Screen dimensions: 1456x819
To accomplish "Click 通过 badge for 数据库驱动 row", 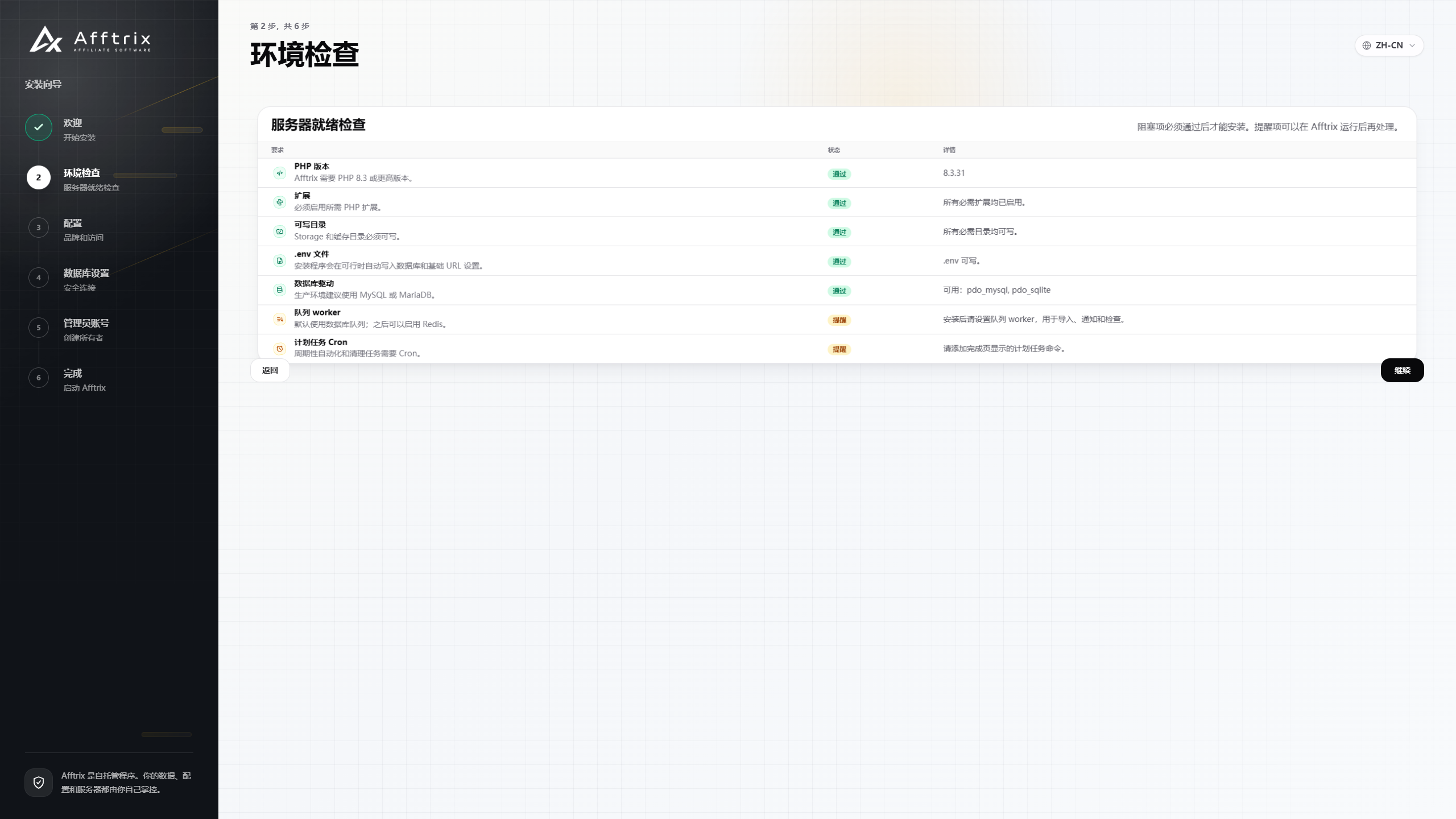I will pos(839,291).
